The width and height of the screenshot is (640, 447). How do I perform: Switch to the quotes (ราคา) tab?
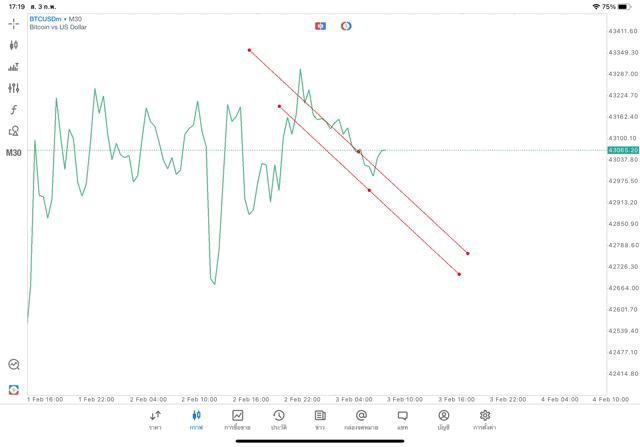click(155, 419)
